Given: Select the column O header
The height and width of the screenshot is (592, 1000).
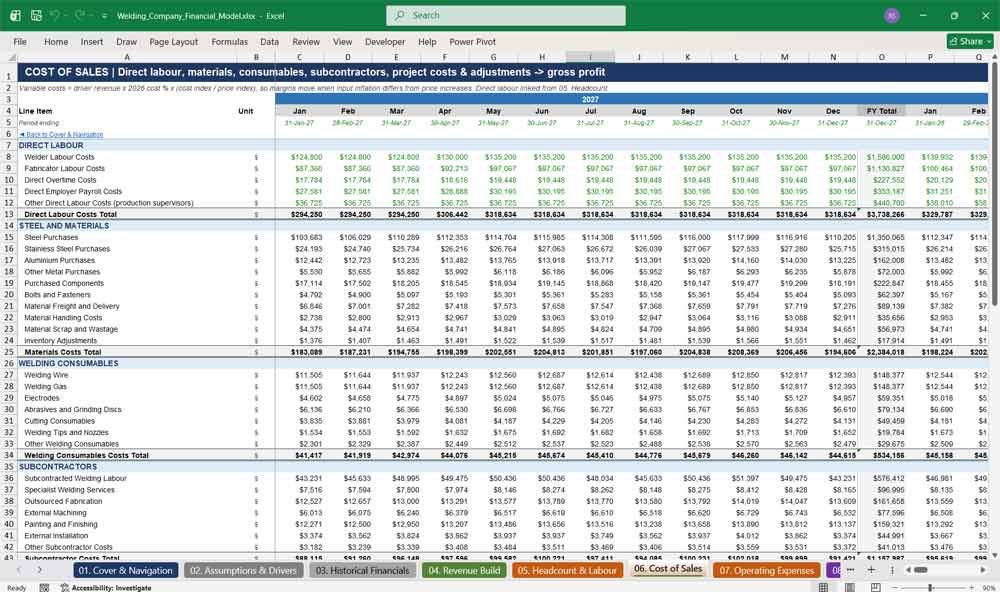Looking at the screenshot, I should [881, 57].
